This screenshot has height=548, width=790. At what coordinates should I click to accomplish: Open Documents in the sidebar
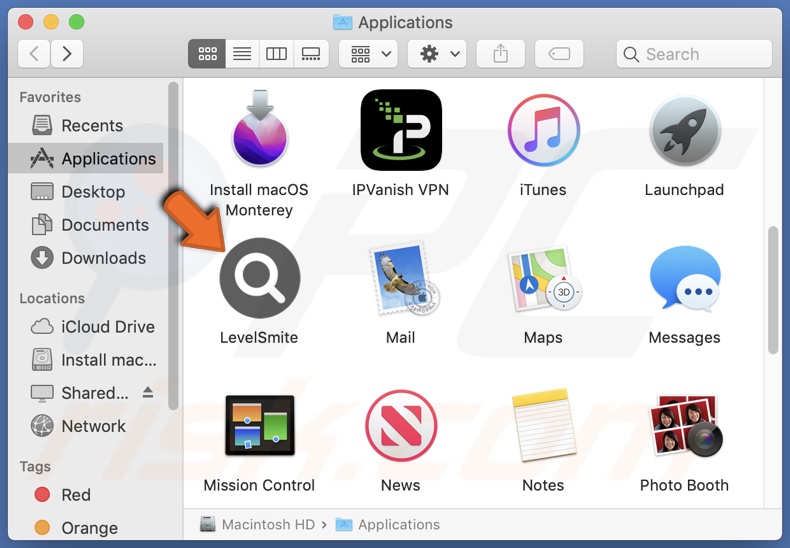tap(86, 225)
